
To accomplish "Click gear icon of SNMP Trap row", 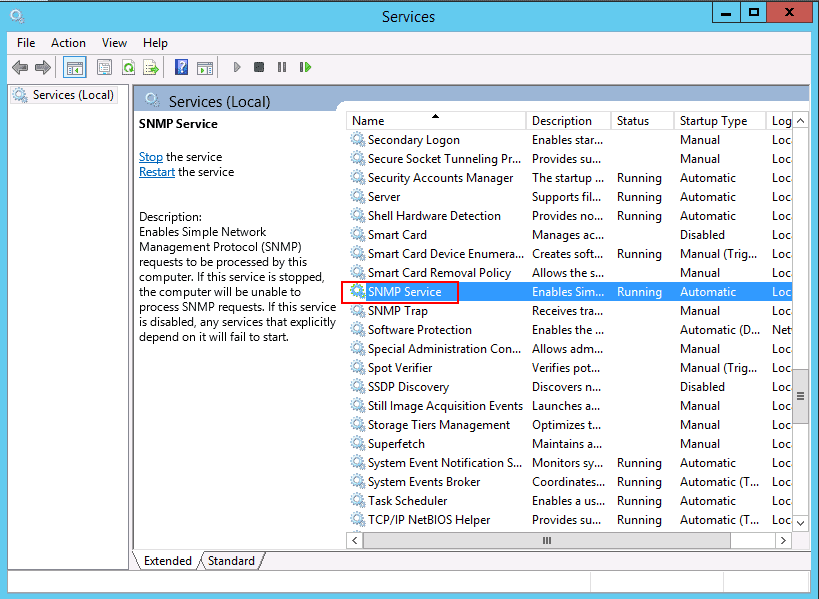I will [357, 311].
